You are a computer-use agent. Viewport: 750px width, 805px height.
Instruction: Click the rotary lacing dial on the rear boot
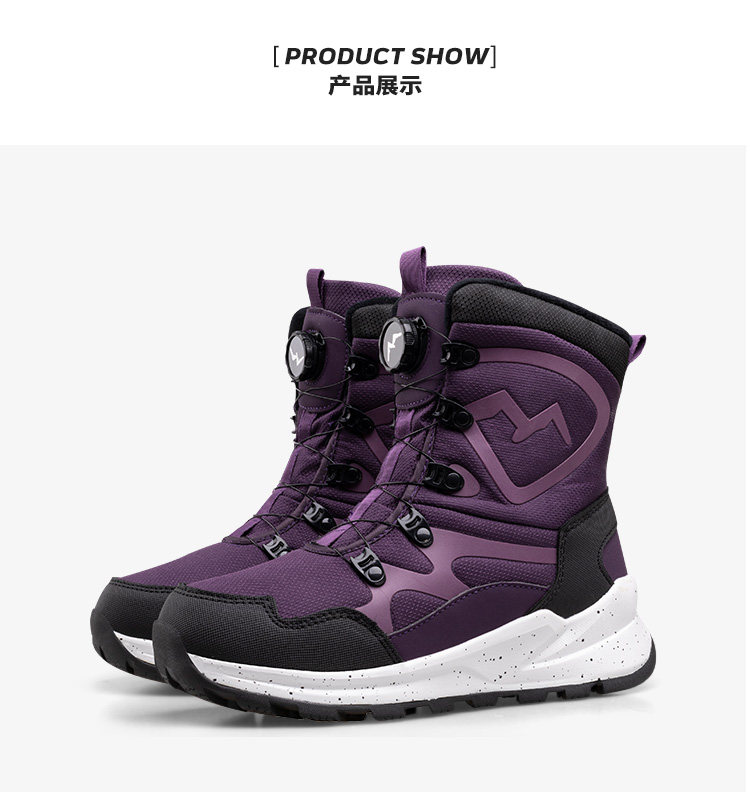(304, 355)
